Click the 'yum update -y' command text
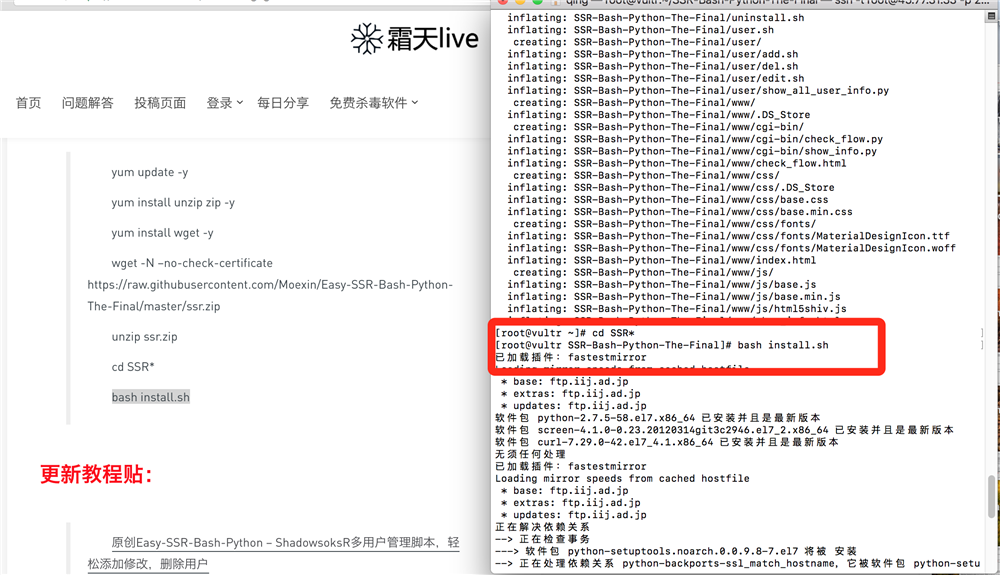The image size is (1000, 575). coord(150,172)
